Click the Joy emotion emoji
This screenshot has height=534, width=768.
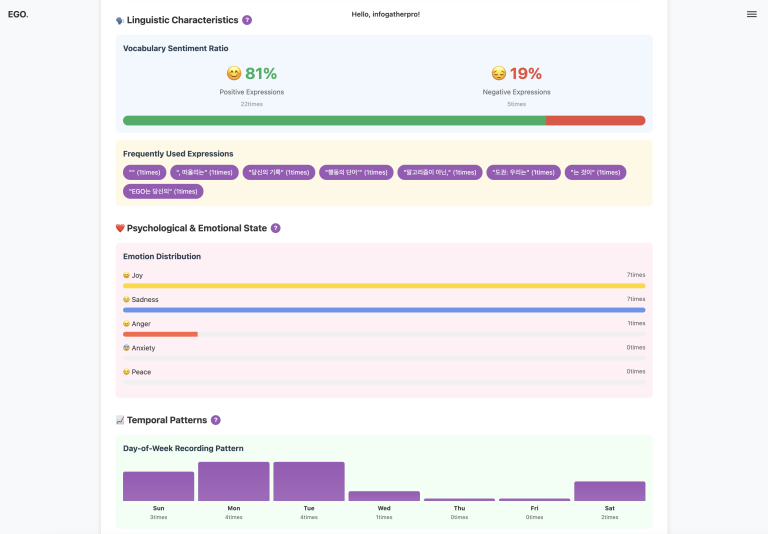click(126, 275)
